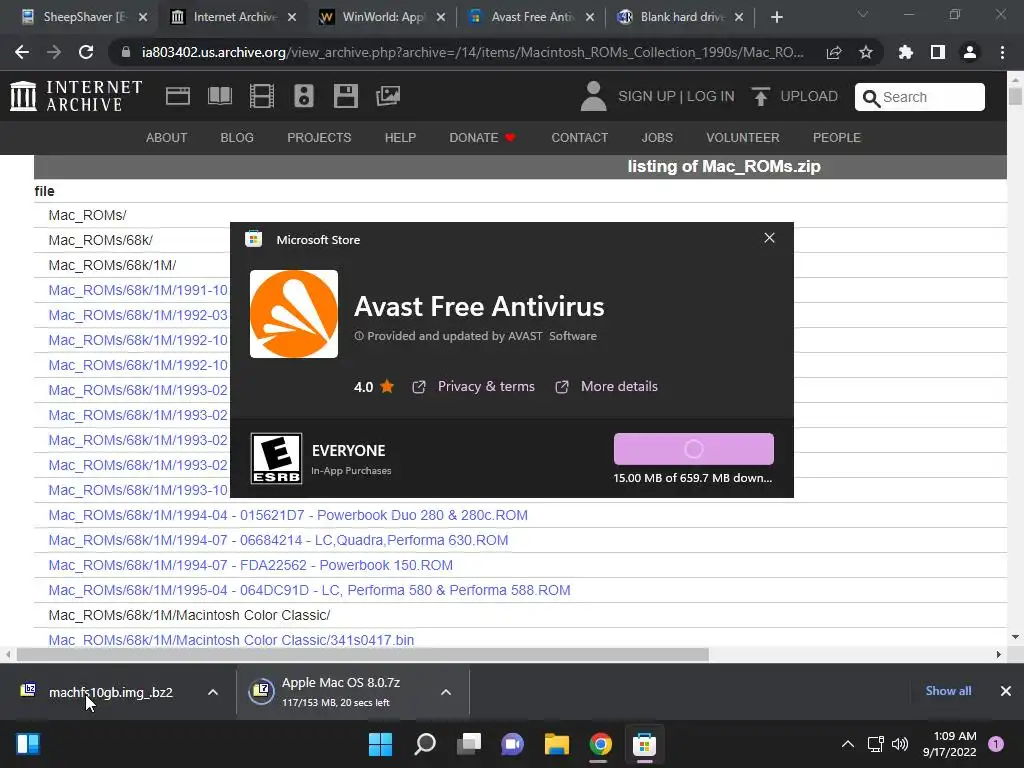Switch to the Internet Archive tab
The width and height of the screenshot is (1024, 768).
[234, 17]
